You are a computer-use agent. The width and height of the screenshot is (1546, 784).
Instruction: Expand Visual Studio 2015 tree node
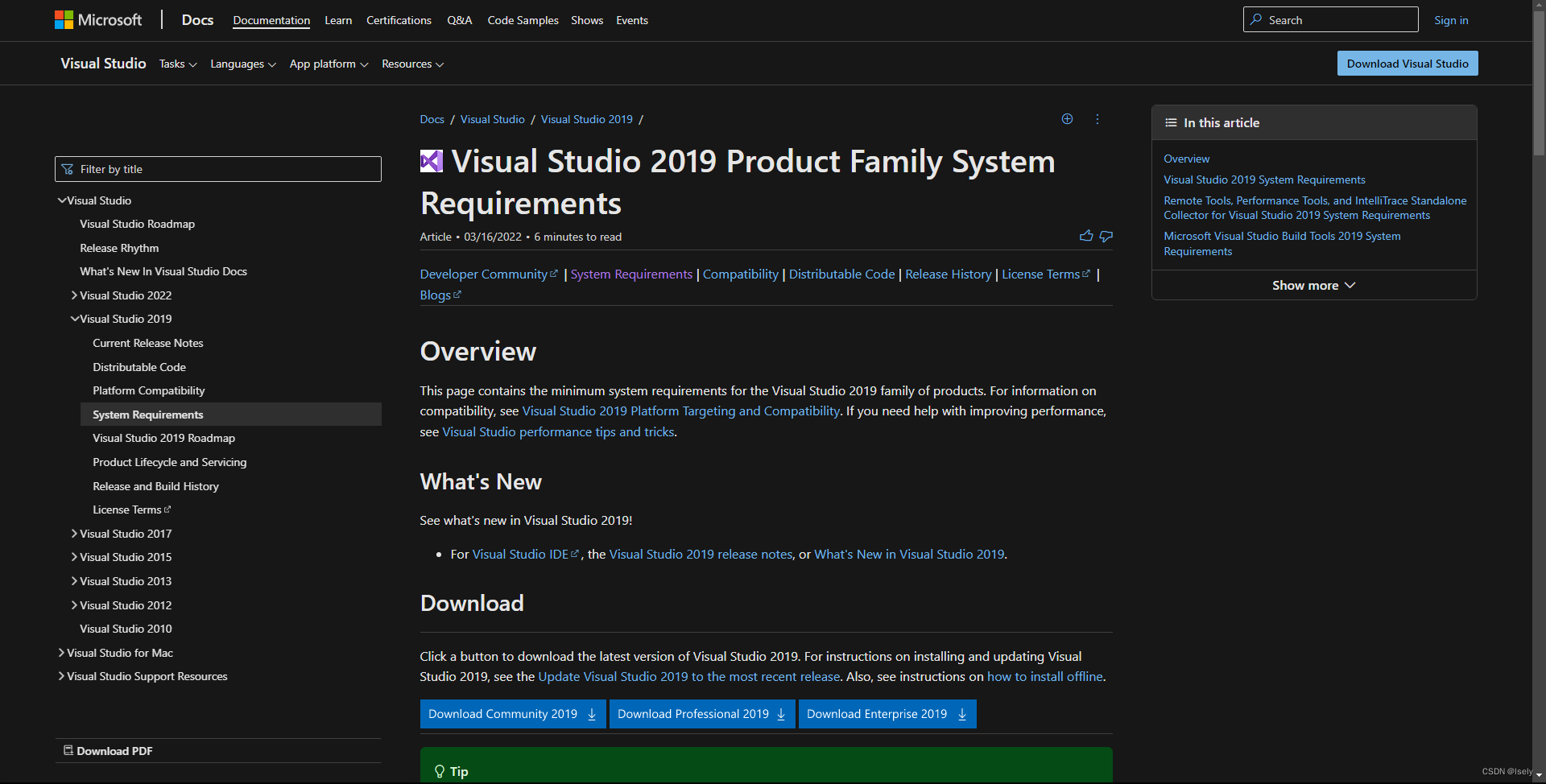[x=74, y=557]
